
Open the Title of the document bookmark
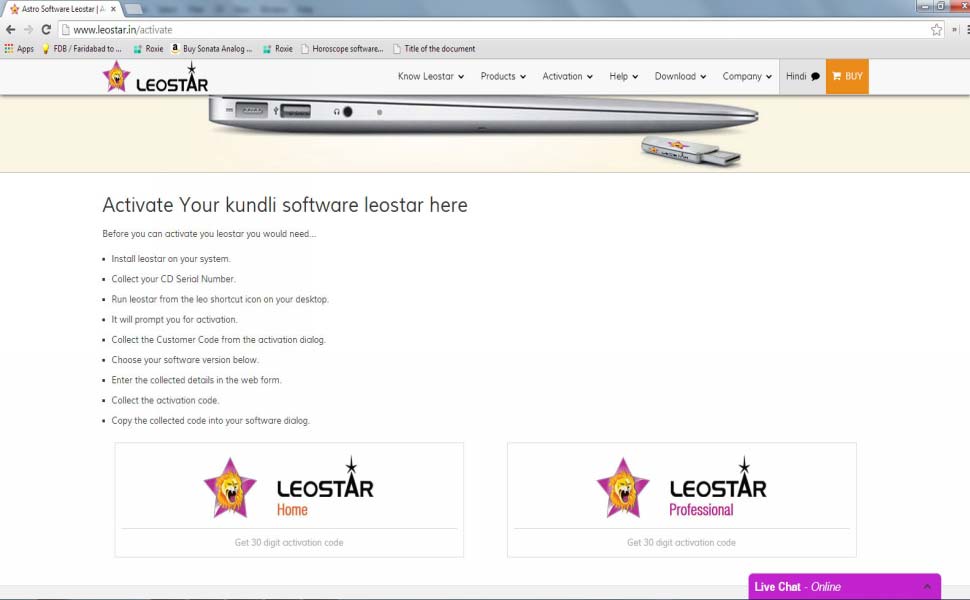[x=434, y=49]
